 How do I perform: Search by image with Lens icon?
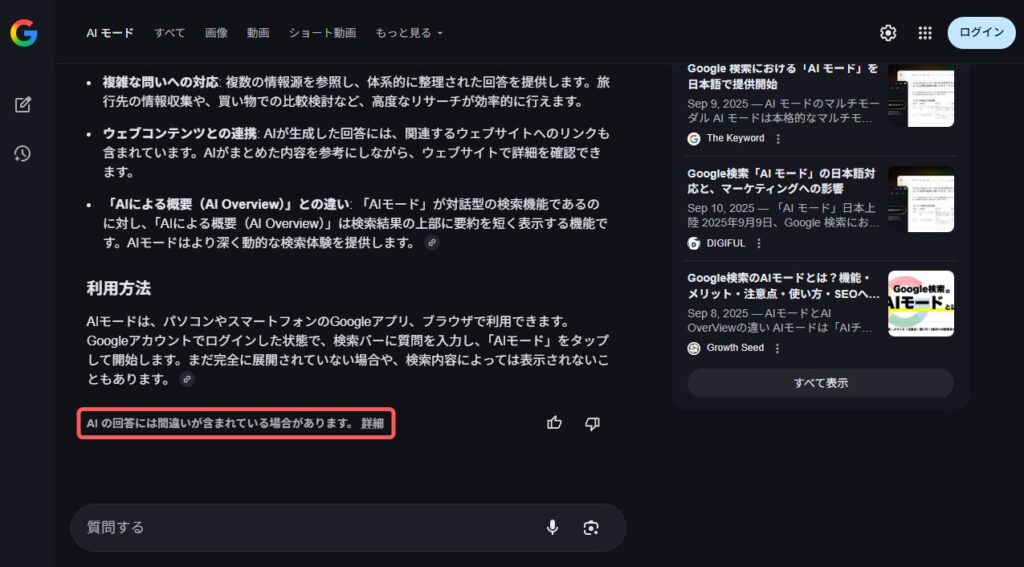[x=591, y=528]
